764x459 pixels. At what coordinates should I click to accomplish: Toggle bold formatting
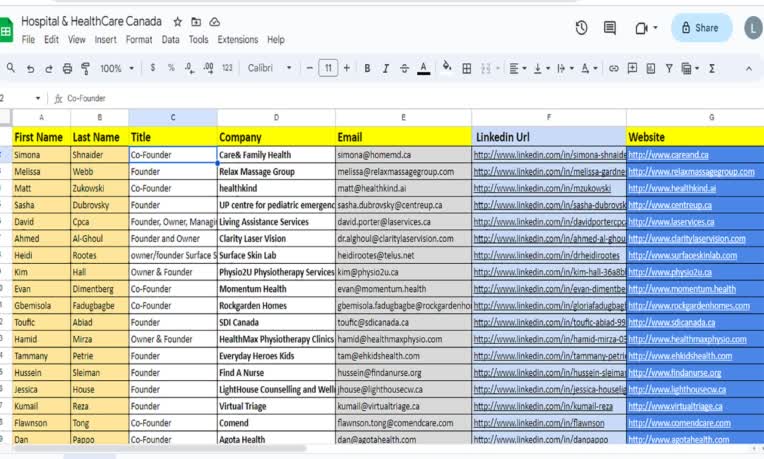coord(367,69)
